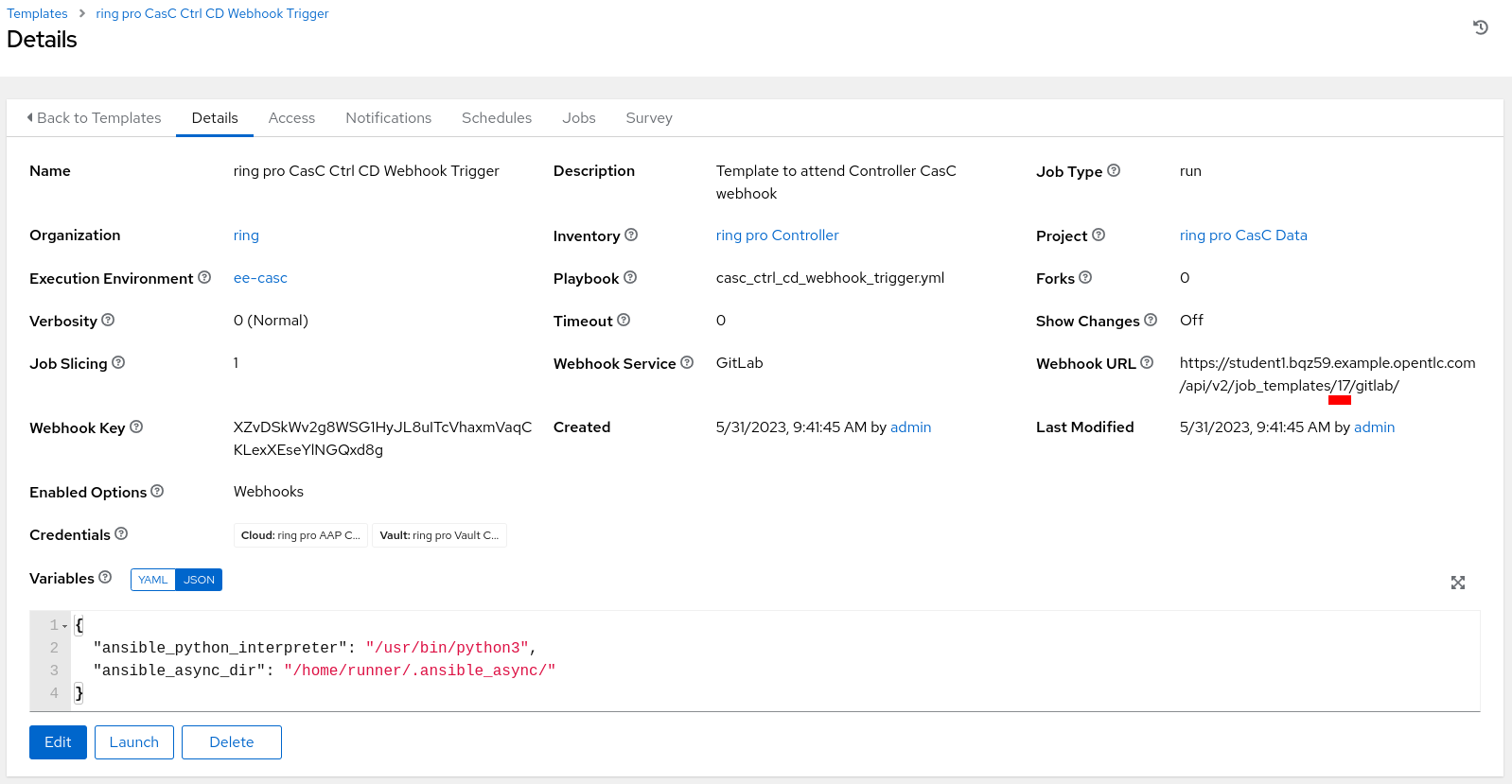Click the Vault ring pro Vault credential chip
This screenshot has width=1512, height=784.
coord(439,535)
